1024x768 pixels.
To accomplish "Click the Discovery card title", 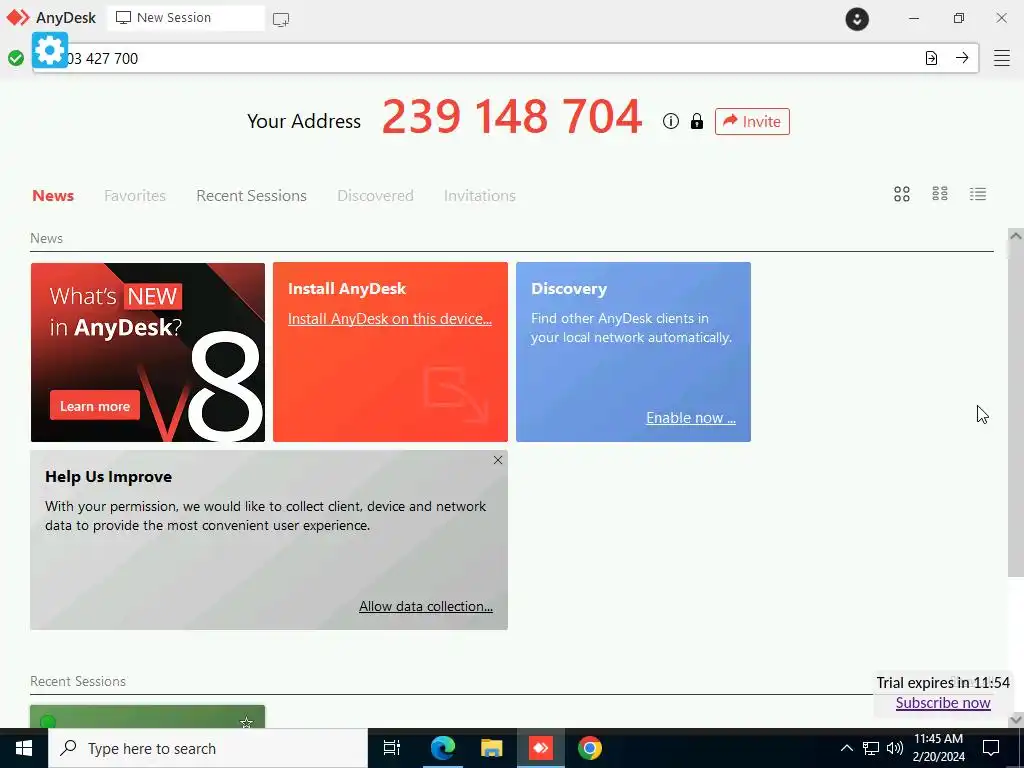I will pyautogui.click(x=569, y=289).
